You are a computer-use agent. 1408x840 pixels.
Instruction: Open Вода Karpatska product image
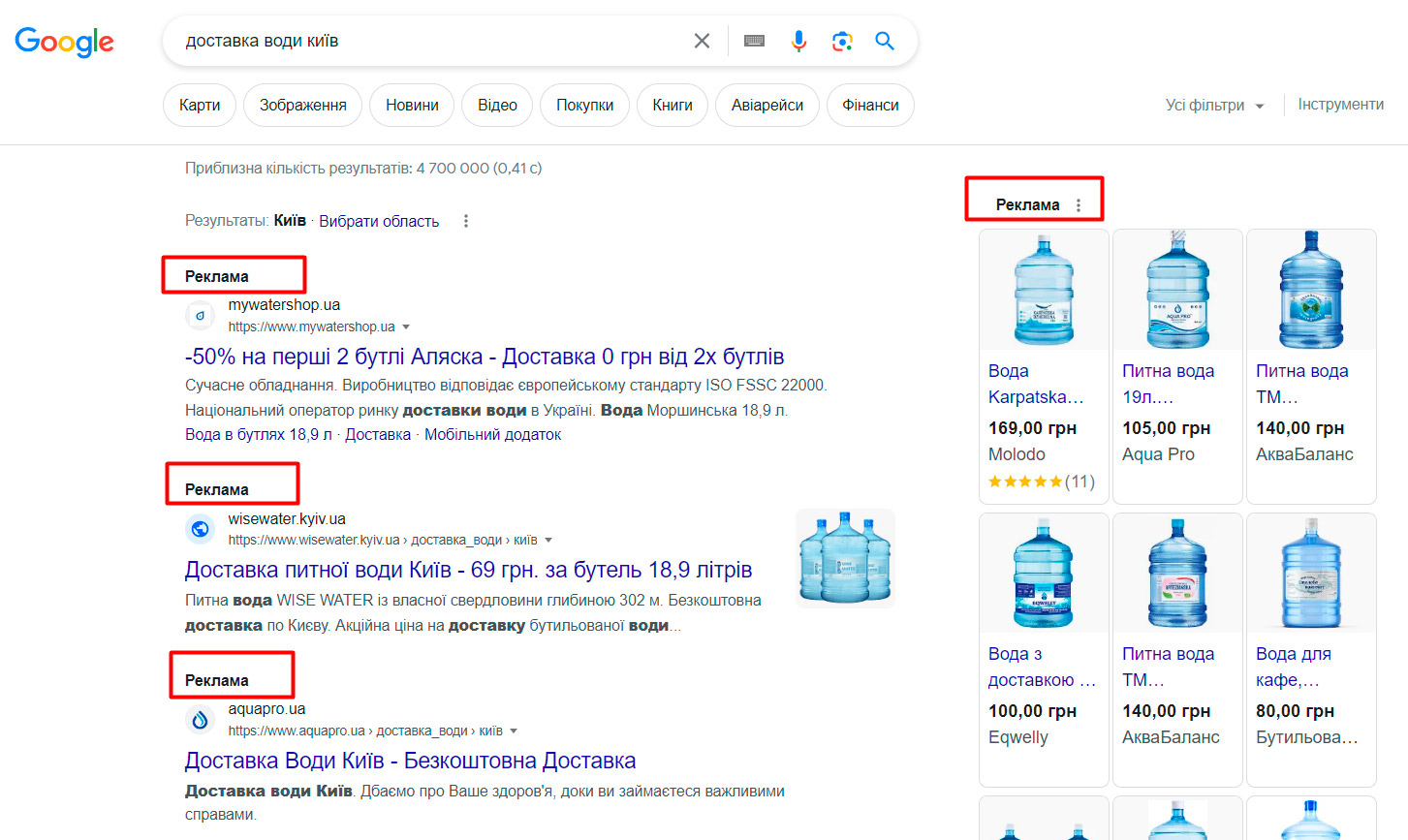coord(1044,290)
